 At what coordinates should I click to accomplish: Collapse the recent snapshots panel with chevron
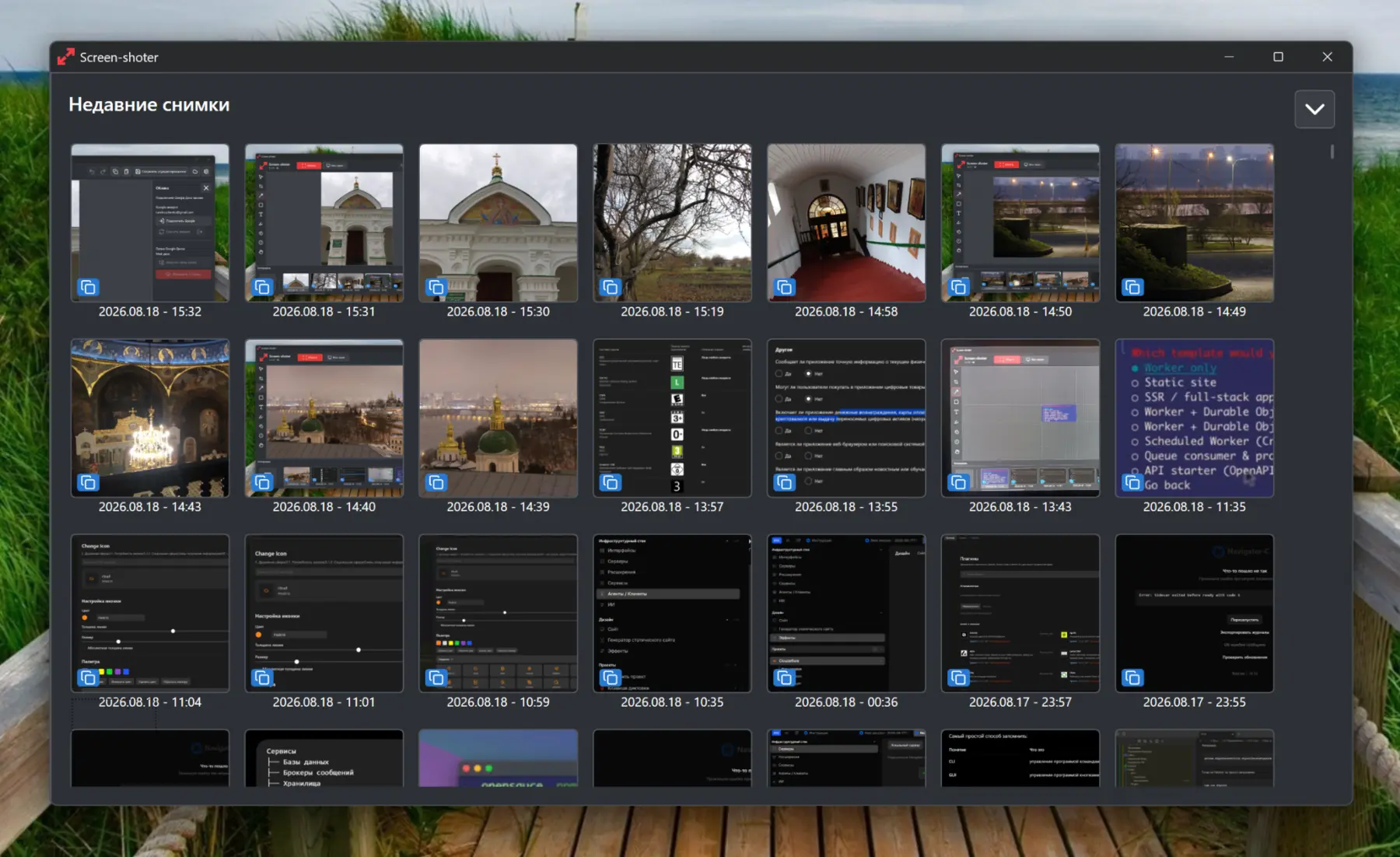1314,109
